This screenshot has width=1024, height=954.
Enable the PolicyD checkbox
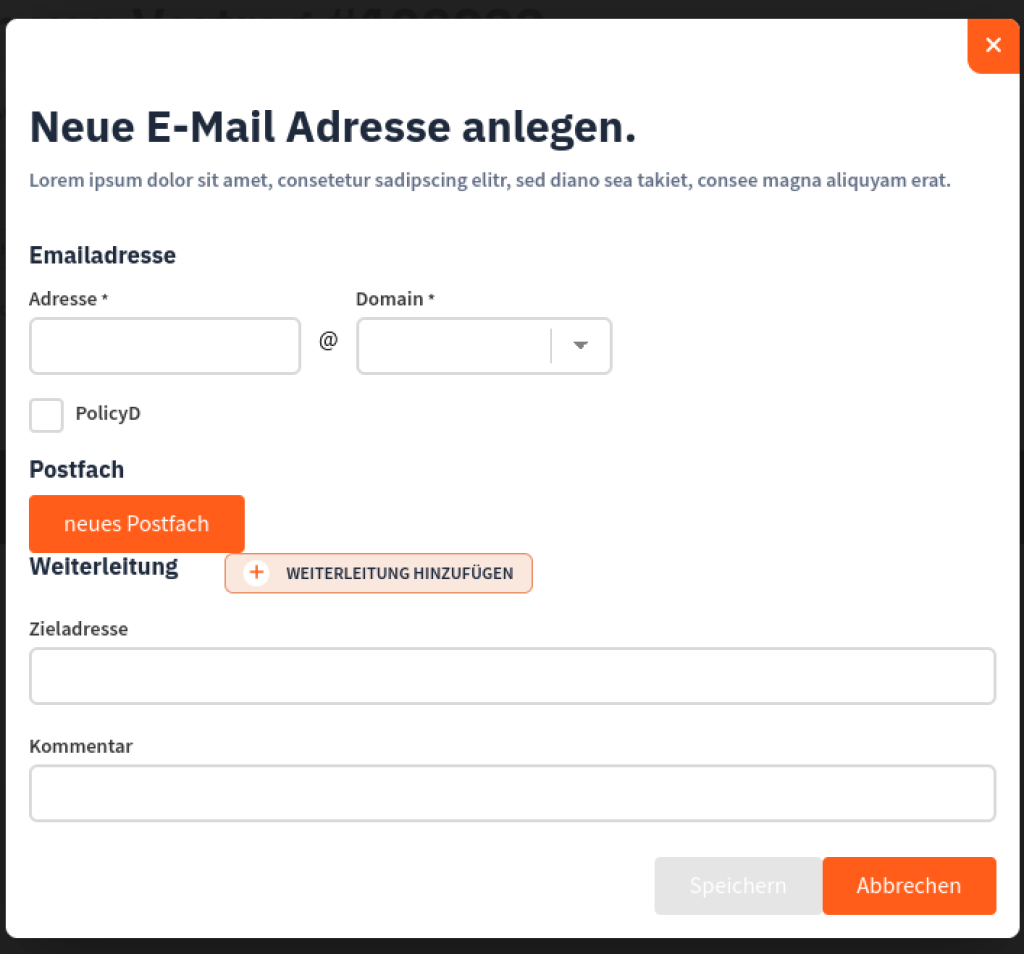point(46,415)
